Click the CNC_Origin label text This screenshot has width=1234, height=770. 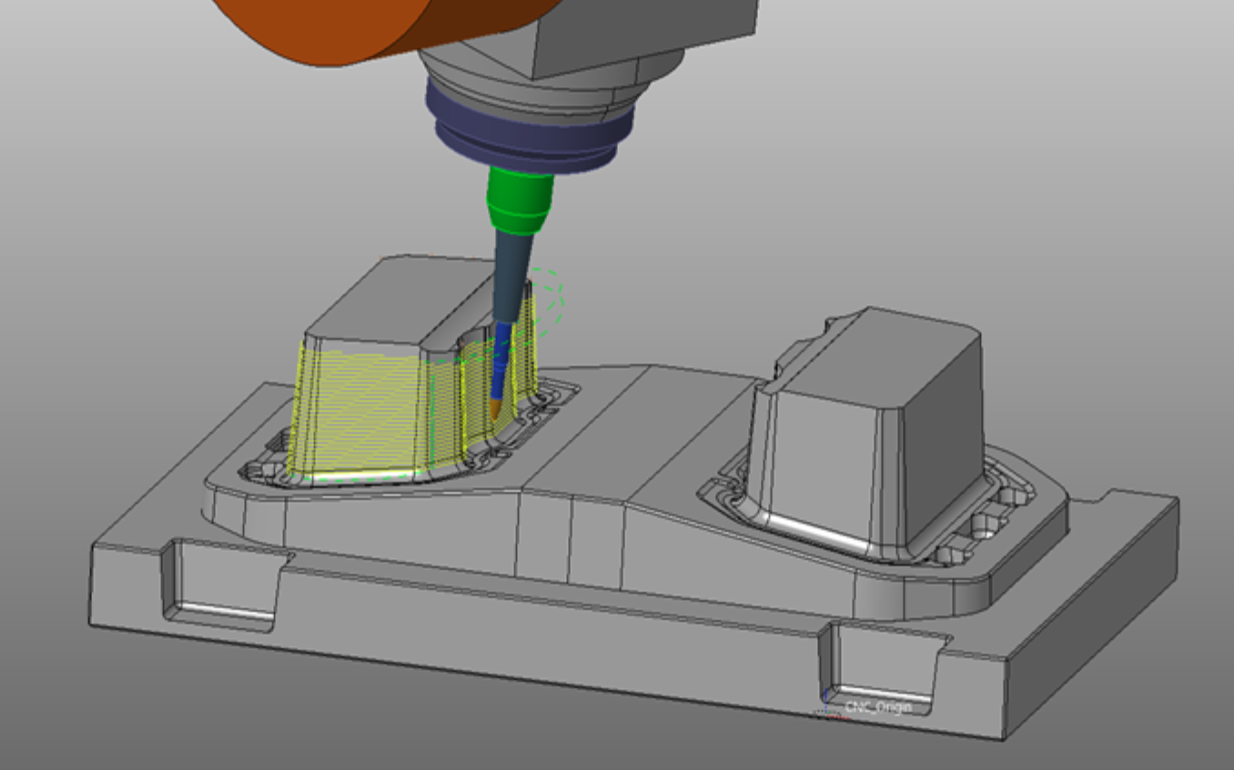coord(879,707)
